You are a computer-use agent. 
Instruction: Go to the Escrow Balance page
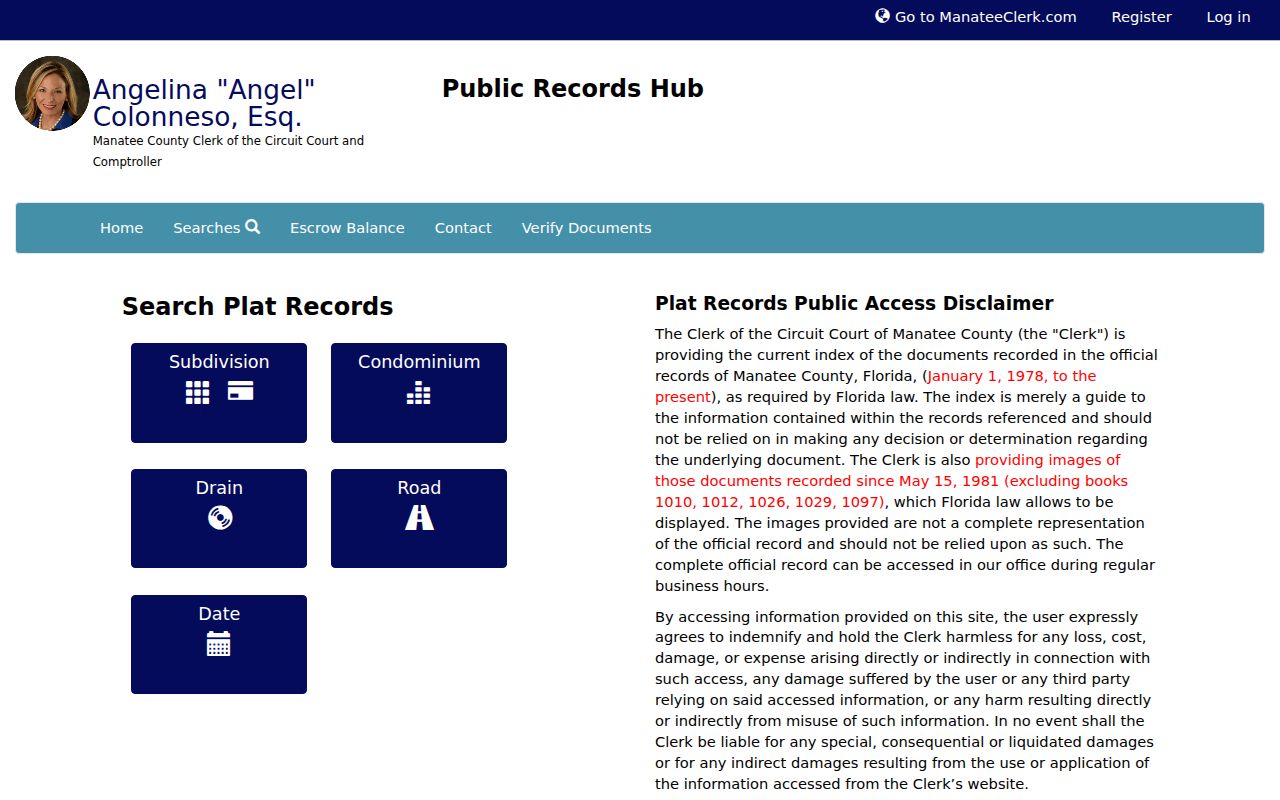click(347, 228)
